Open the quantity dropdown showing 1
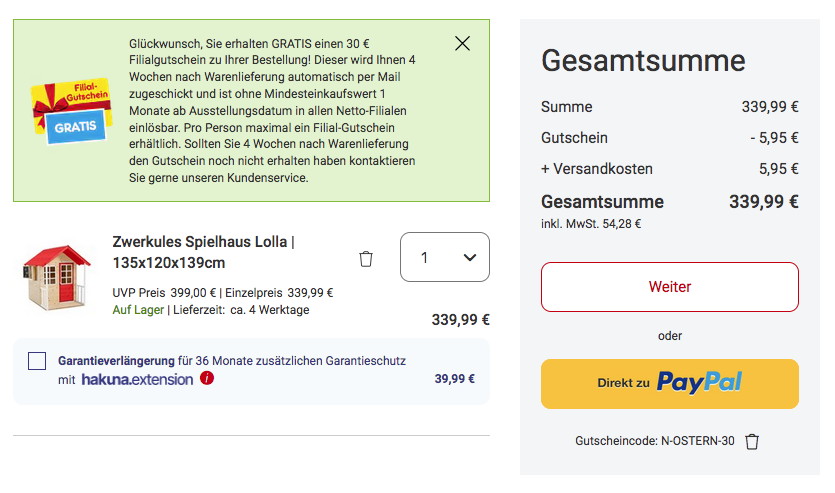This screenshot has width=835, height=493. tap(444, 257)
